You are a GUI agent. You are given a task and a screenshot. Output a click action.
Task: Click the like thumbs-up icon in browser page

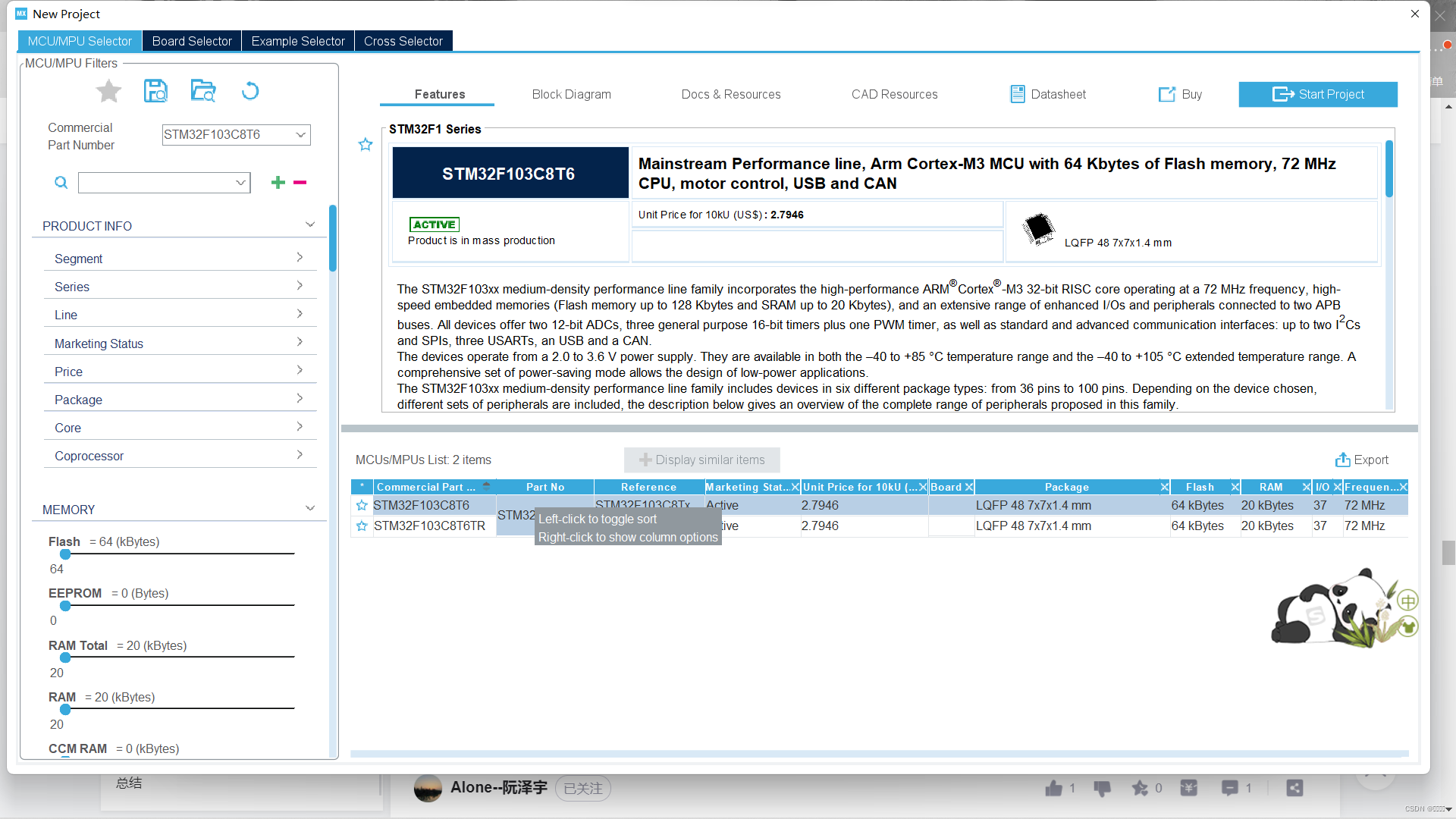tap(1053, 789)
